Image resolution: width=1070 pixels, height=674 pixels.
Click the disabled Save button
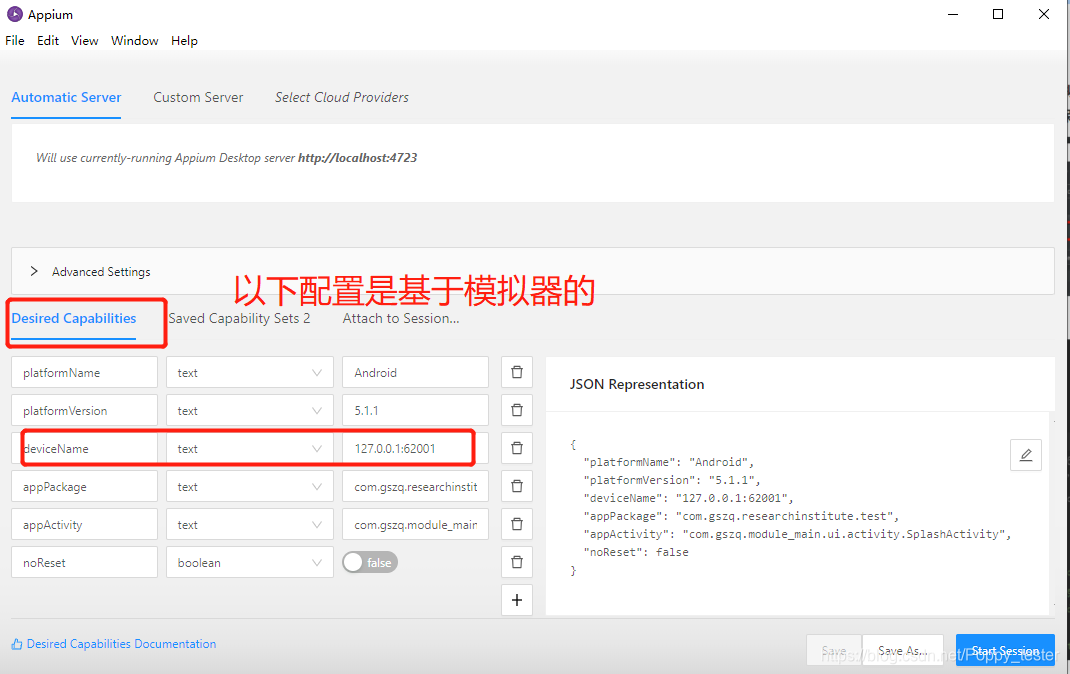click(x=834, y=650)
